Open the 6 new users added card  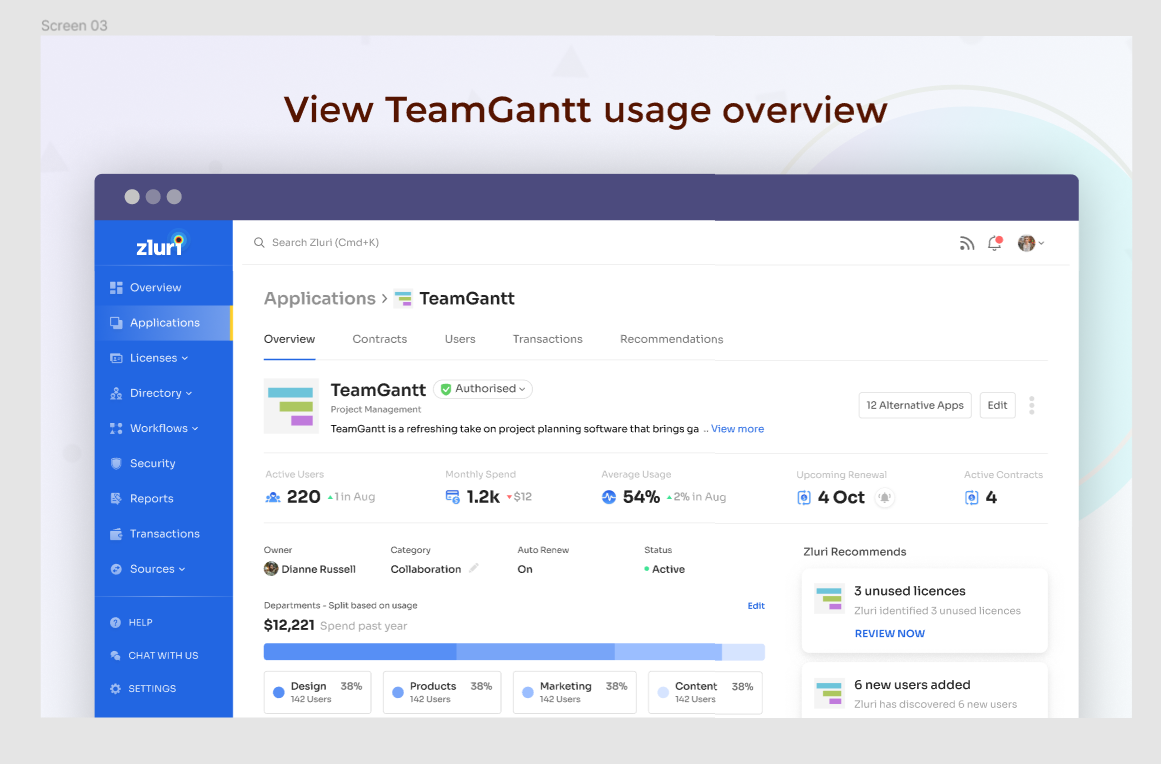coord(924,691)
